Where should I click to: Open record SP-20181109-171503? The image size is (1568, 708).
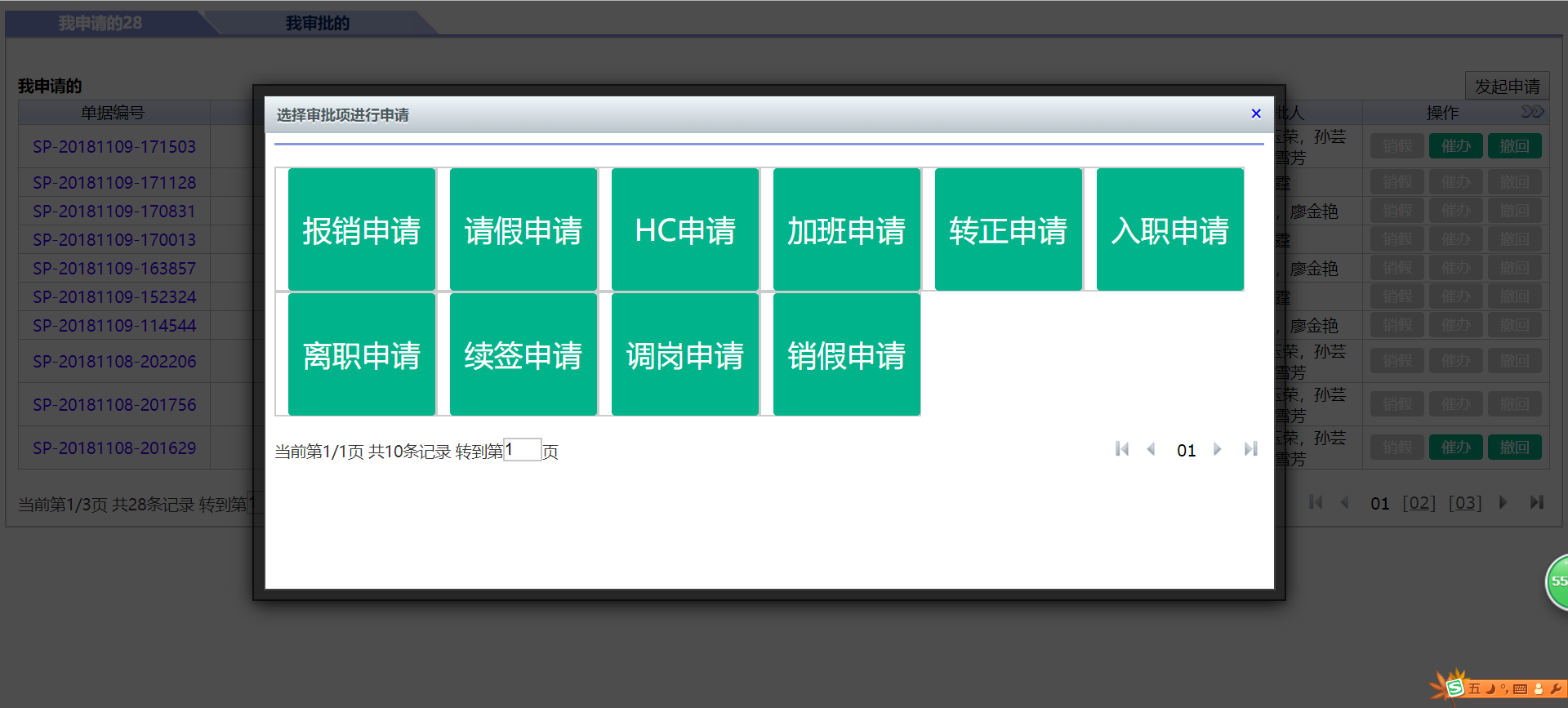click(x=114, y=147)
